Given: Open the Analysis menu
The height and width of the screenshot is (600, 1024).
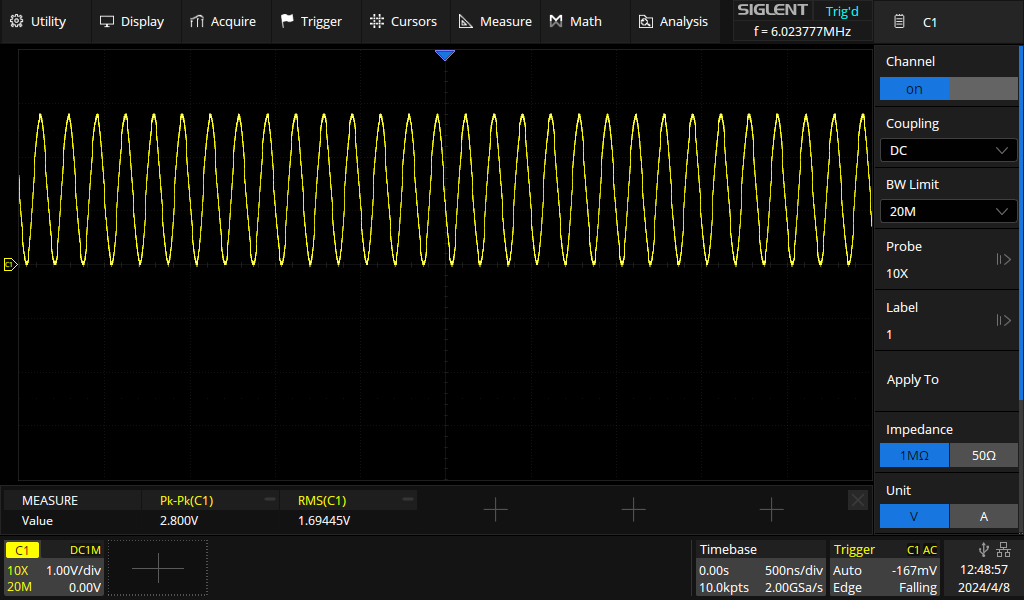Looking at the screenshot, I should [x=673, y=21].
